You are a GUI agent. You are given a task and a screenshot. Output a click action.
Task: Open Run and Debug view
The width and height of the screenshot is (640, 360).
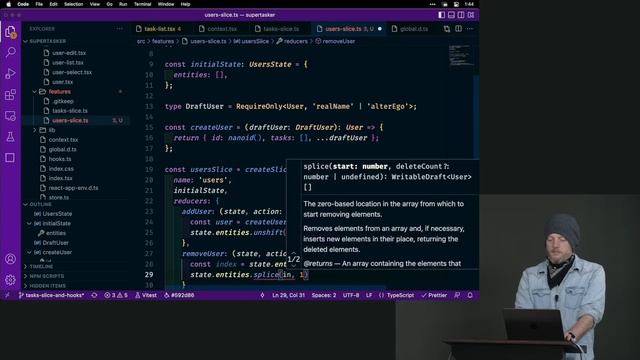tap(10, 73)
